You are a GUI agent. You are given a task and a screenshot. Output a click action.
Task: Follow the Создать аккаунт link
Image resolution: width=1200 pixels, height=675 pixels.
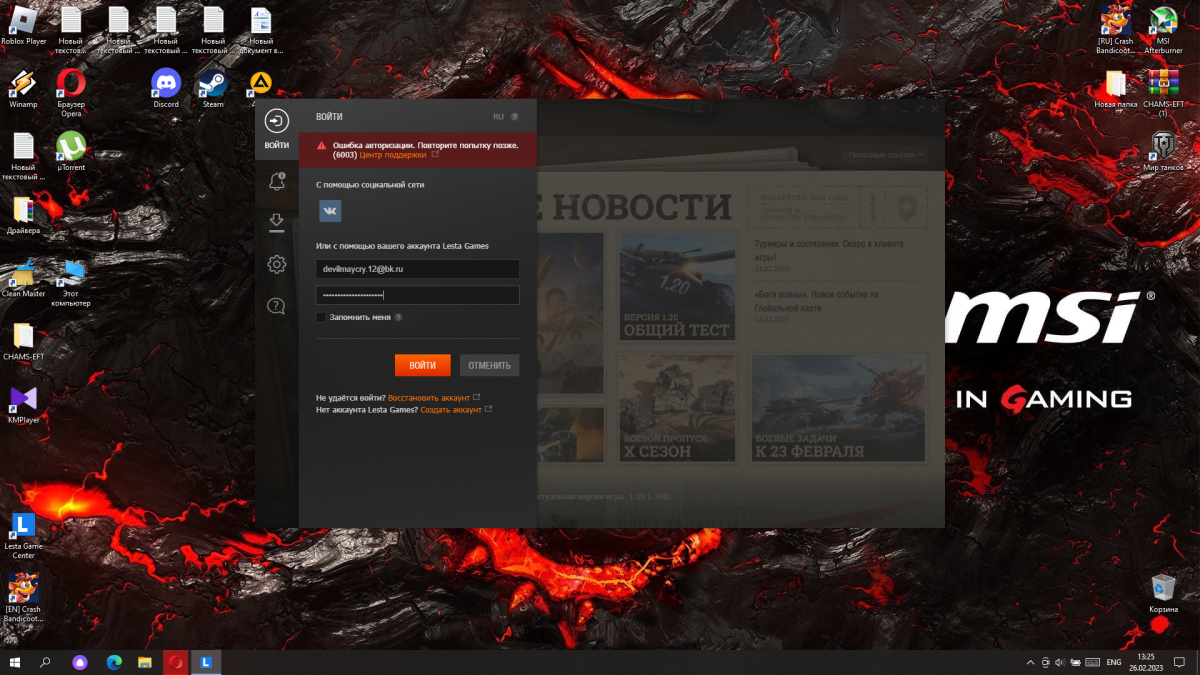(450, 409)
